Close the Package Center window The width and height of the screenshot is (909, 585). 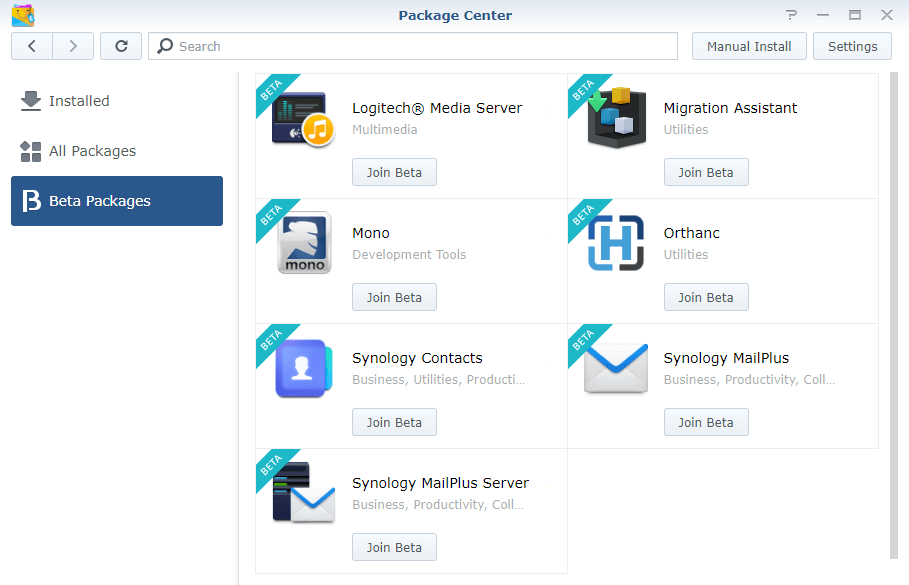886,15
